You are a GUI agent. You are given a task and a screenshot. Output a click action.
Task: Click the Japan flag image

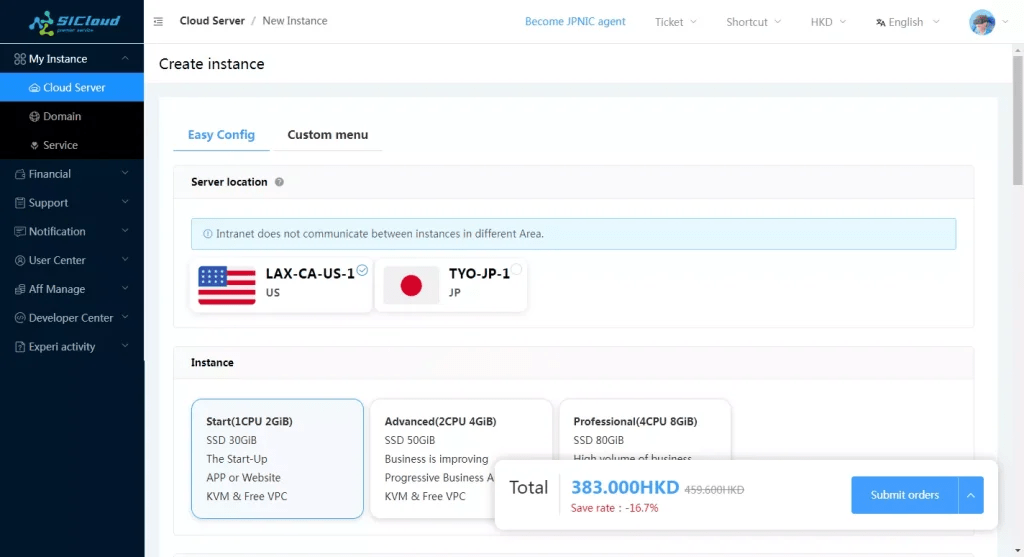pos(411,285)
